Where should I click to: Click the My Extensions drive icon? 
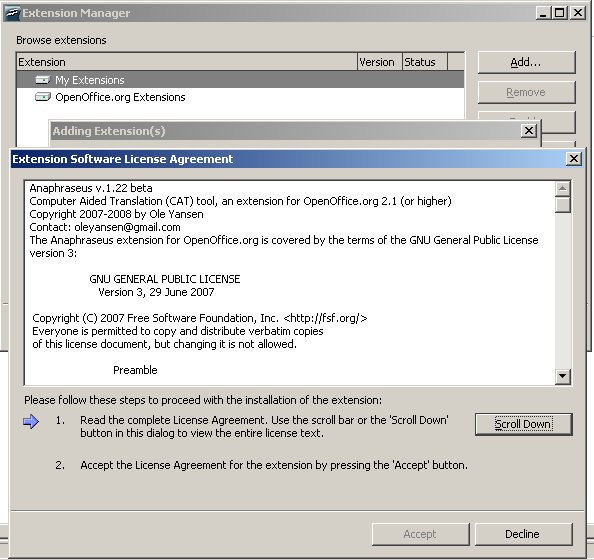tap(42, 80)
